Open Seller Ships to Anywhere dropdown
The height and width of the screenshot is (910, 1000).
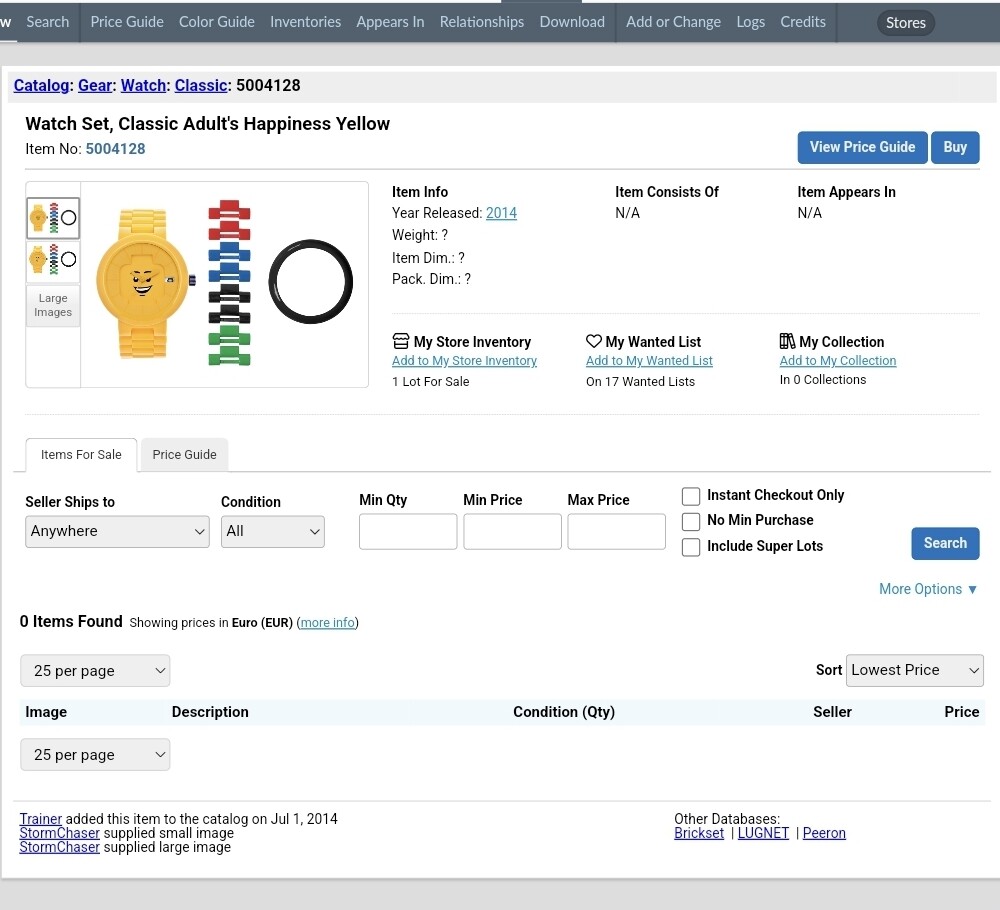click(x=117, y=531)
